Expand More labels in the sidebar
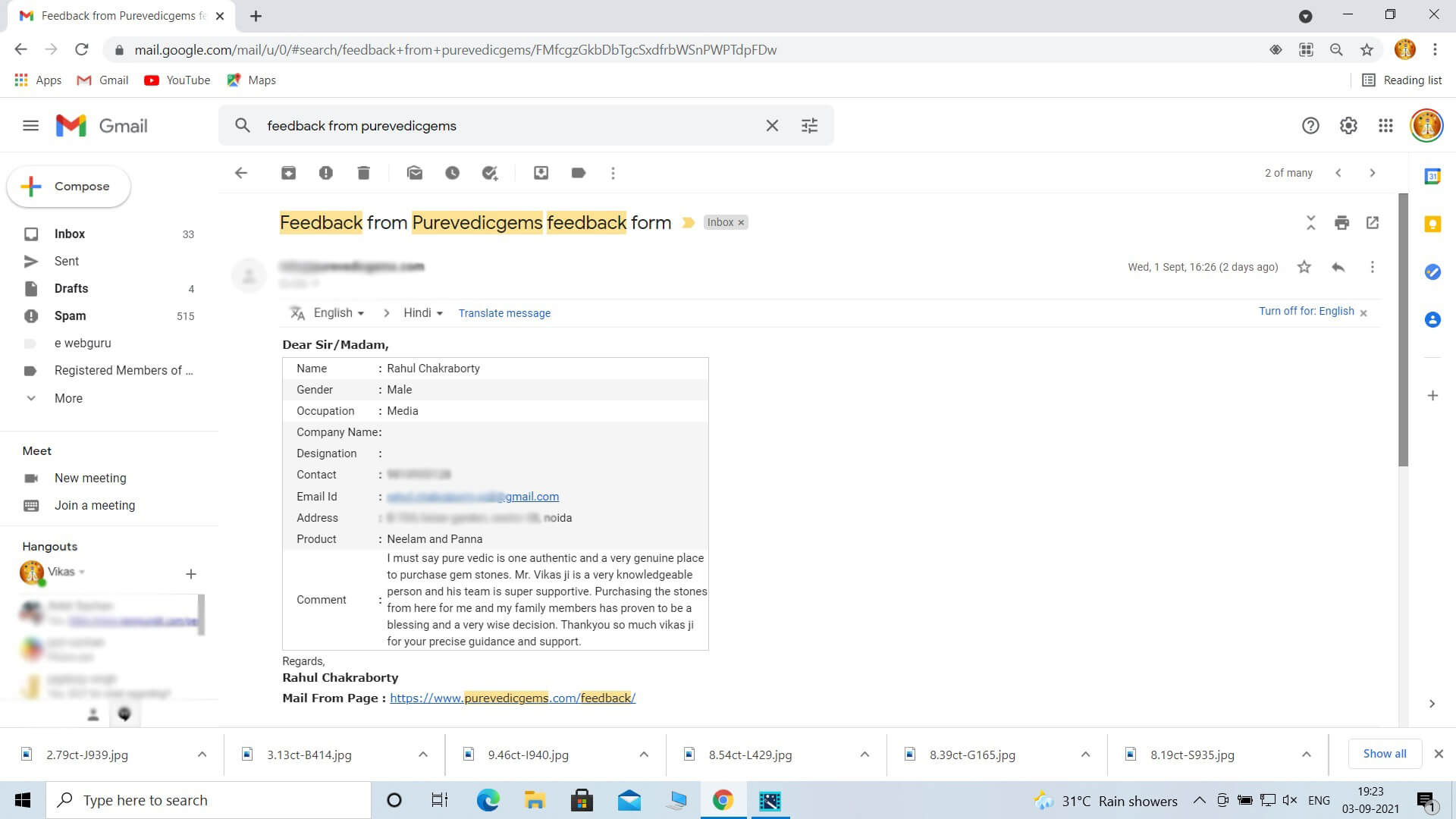 (x=68, y=398)
